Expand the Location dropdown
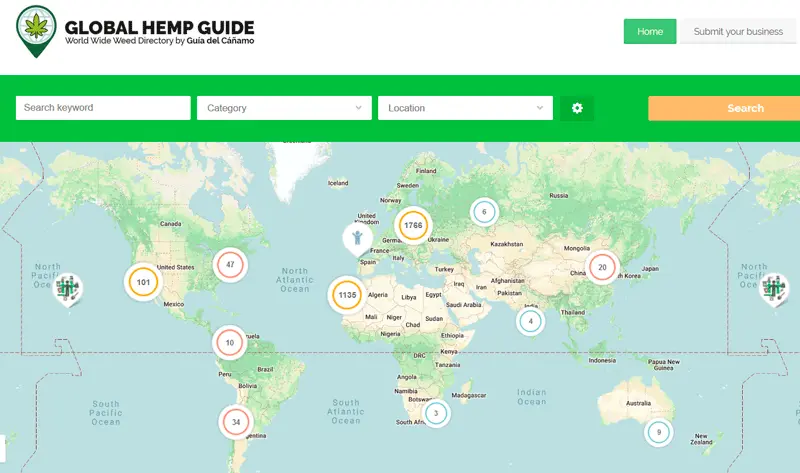 coord(465,108)
